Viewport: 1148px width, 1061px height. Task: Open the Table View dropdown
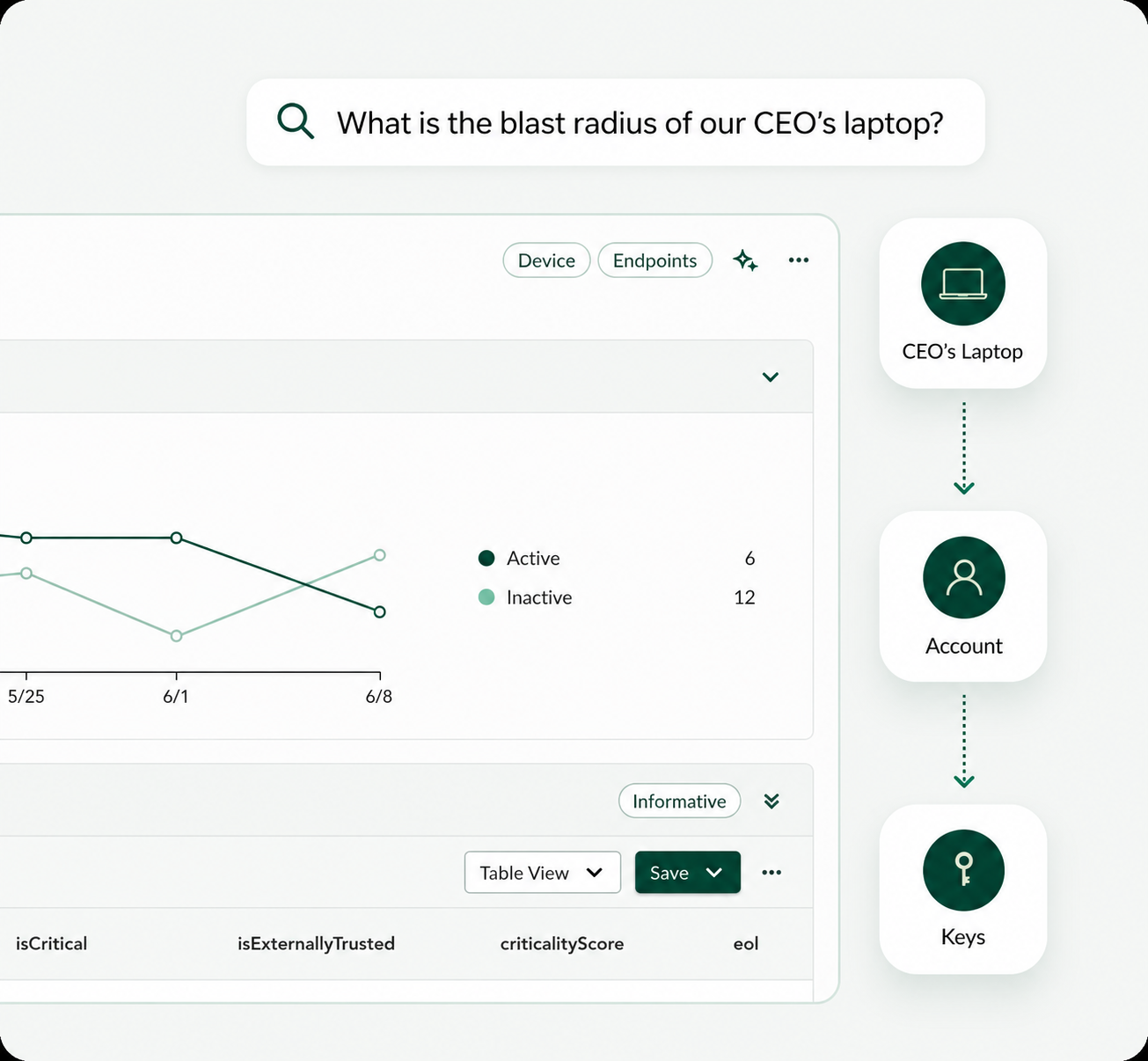[x=543, y=873]
